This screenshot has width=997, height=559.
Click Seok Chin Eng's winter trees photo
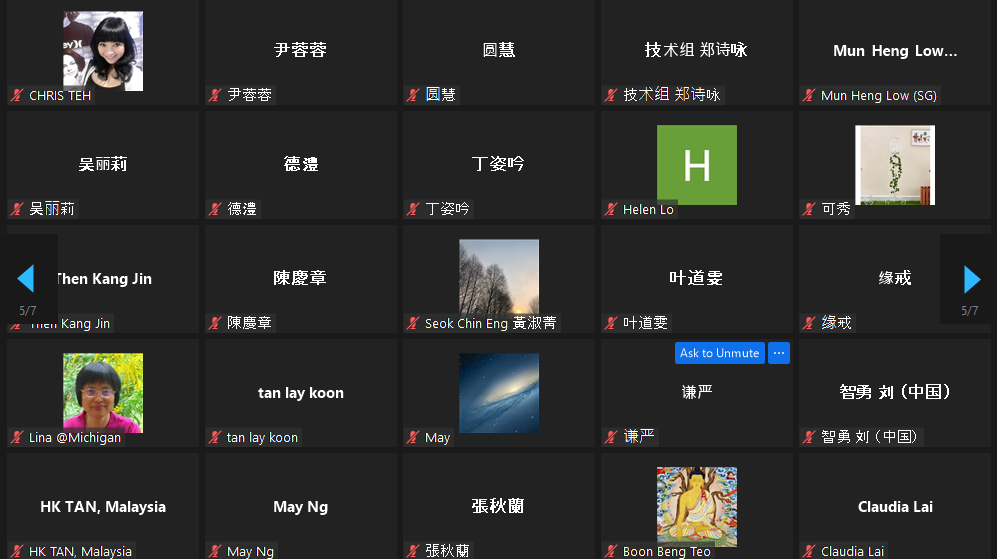(498, 278)
